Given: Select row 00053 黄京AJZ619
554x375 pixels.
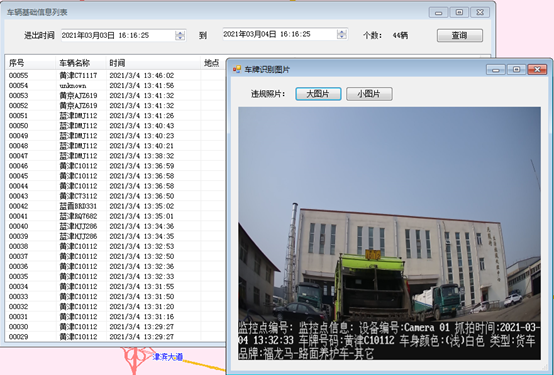Looking at the screenshot, I should pos(116,95).
